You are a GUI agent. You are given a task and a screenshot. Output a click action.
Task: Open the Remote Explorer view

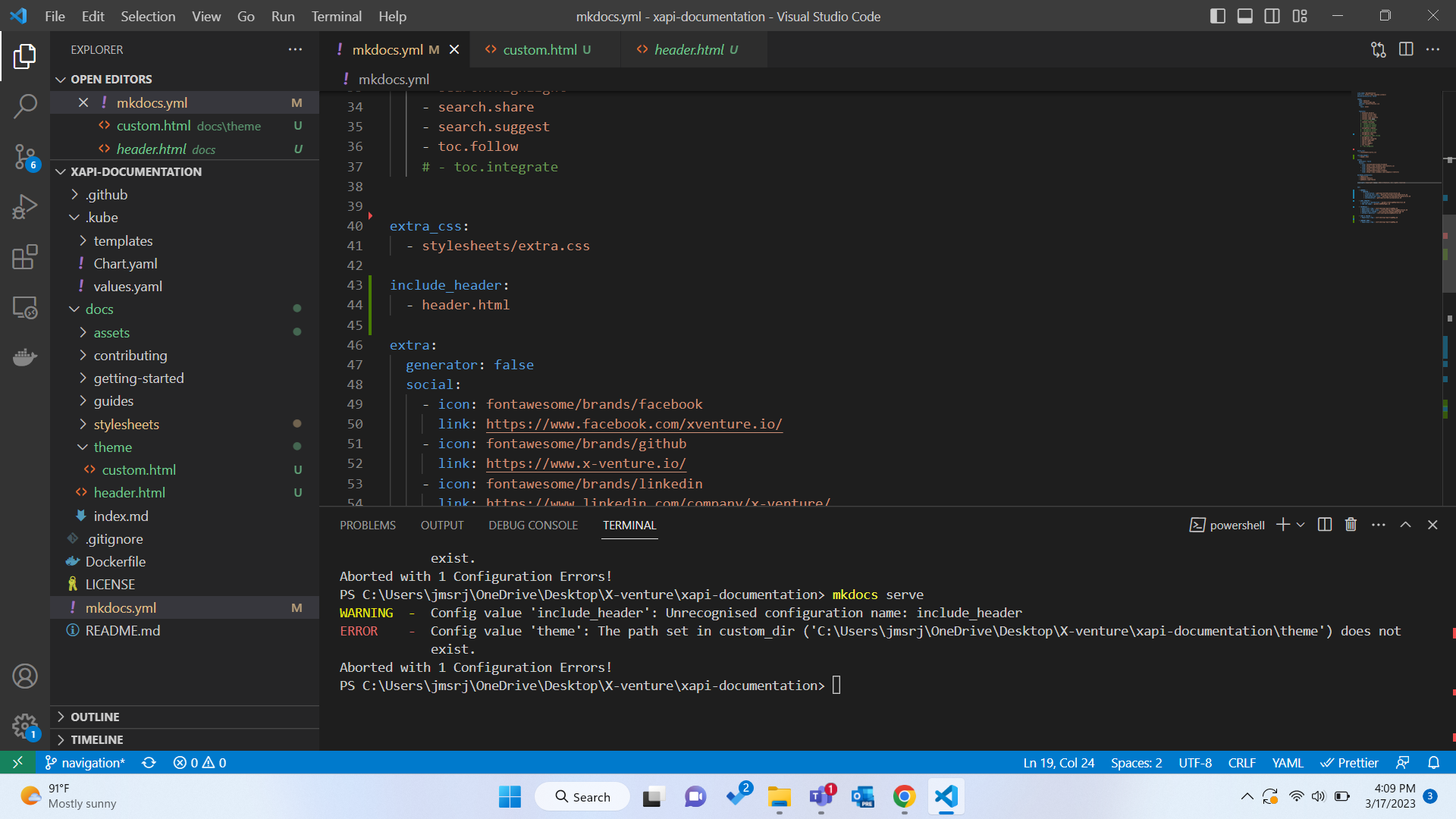(x=24, y=307)
